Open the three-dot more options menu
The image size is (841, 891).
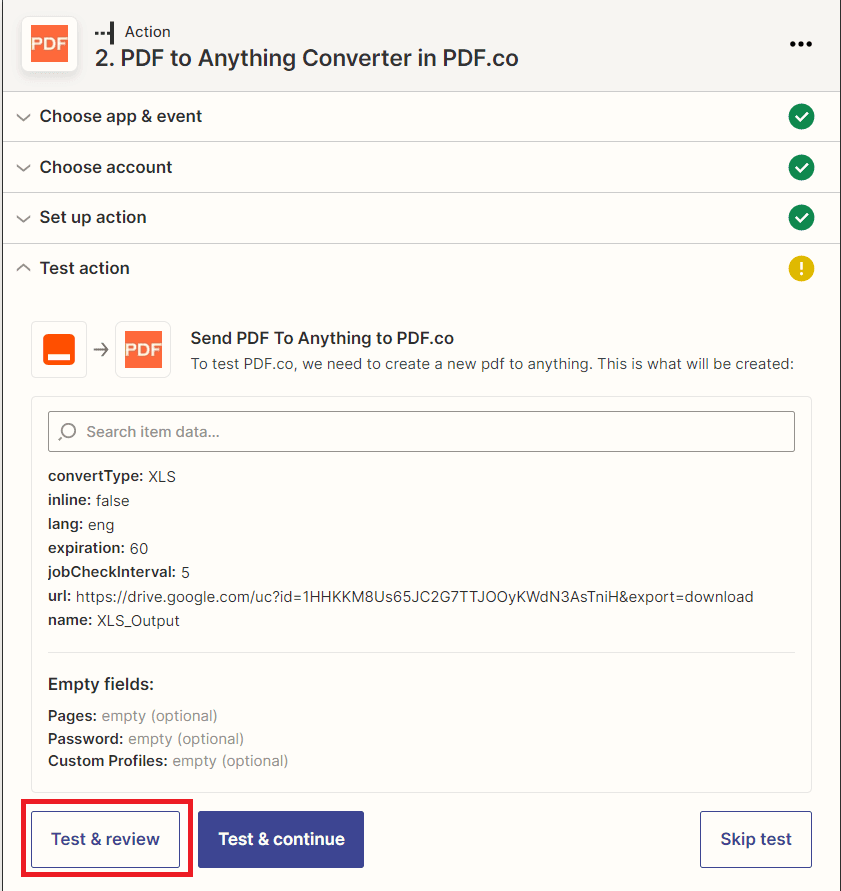click(x=800, y=44)
